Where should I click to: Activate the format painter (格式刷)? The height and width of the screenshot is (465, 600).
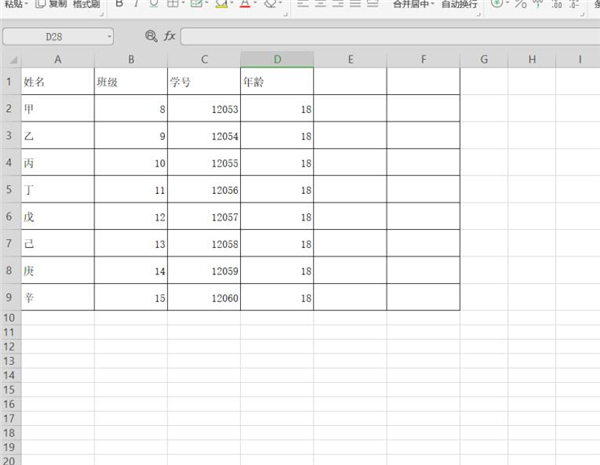86,4
